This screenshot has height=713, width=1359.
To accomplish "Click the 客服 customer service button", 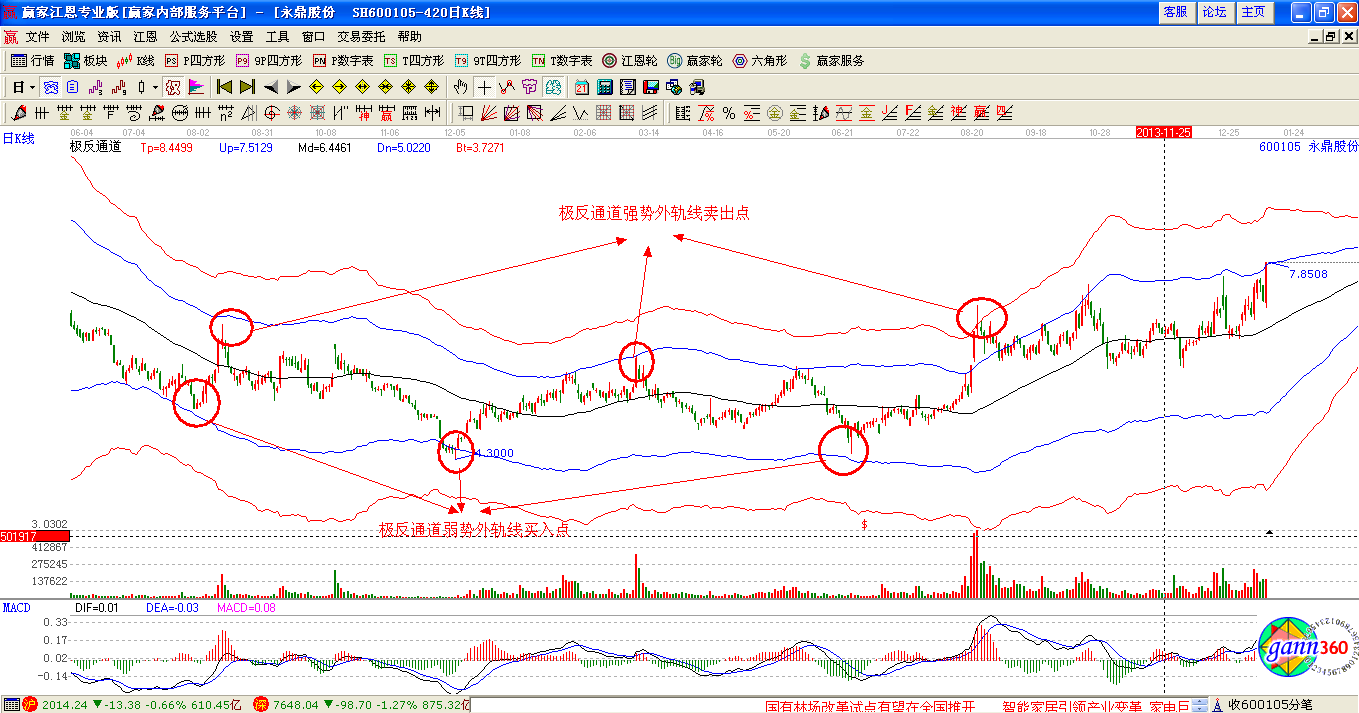I will pos(1175,12).
